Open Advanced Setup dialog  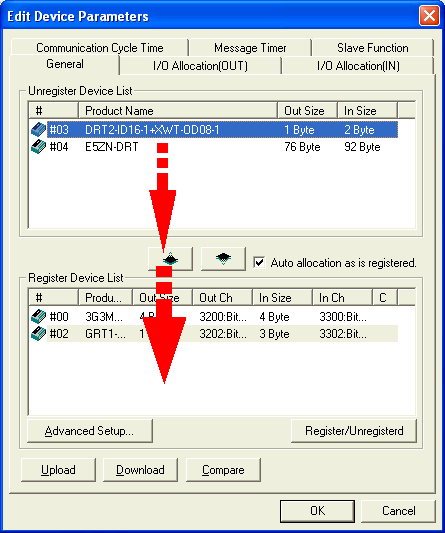pos(90,431)
